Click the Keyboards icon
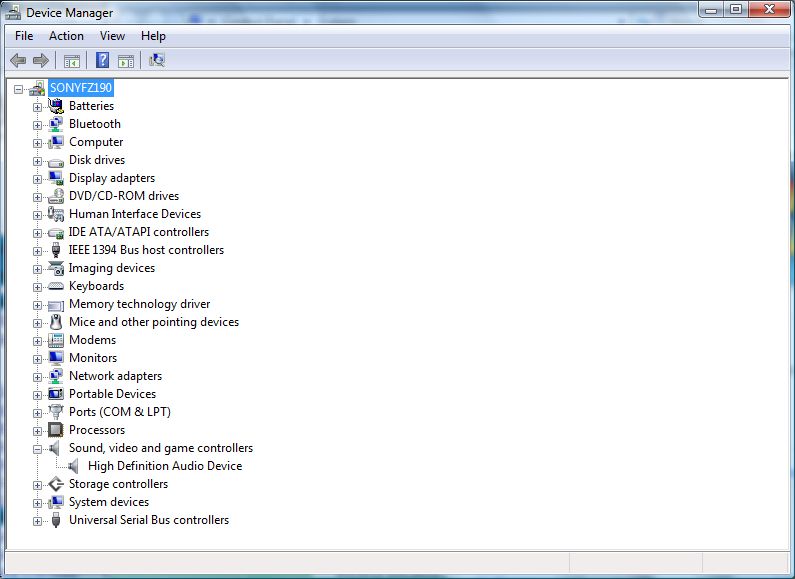This screenshot has height=579, width=795. pos(56,286)
